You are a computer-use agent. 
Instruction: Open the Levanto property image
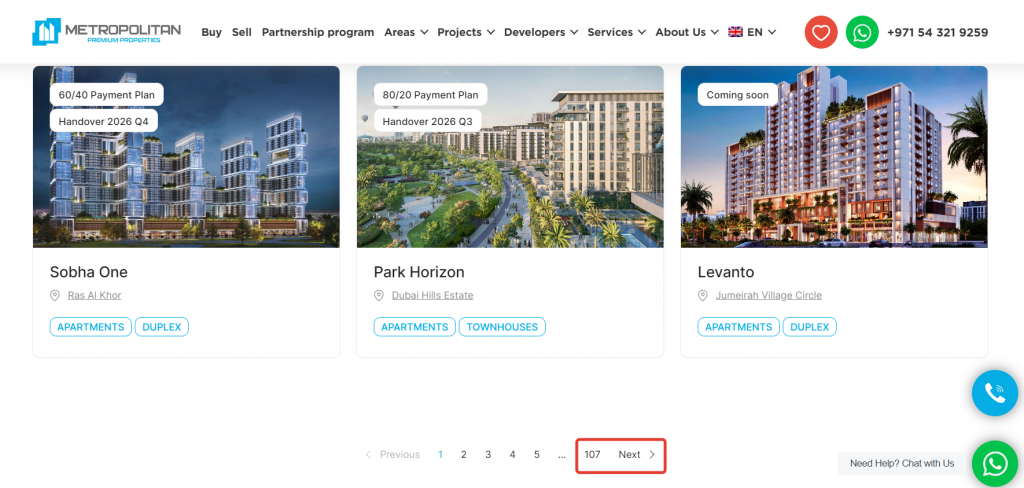click(833, 157)
